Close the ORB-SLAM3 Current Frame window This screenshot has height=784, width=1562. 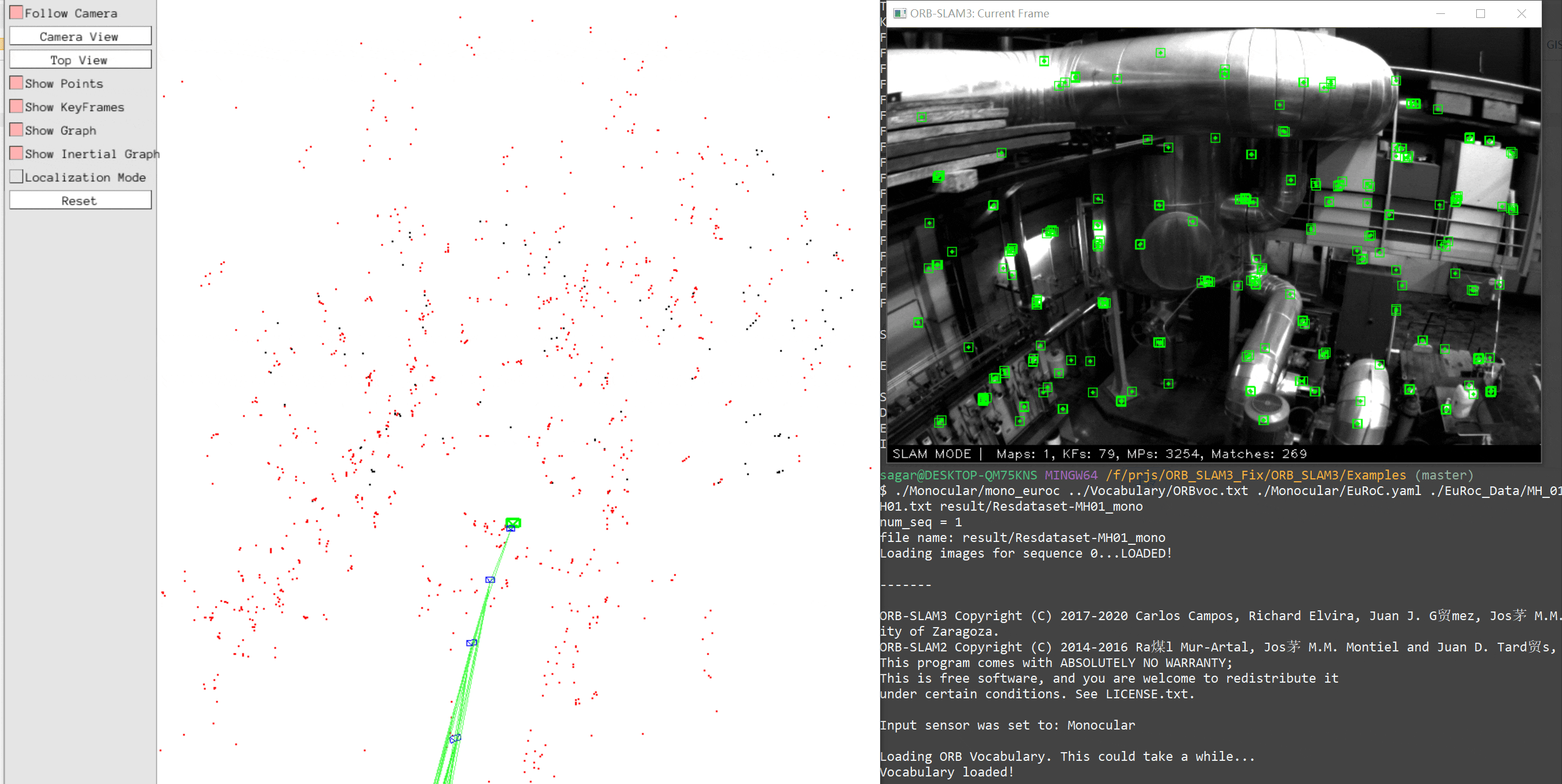point(1521,13)
